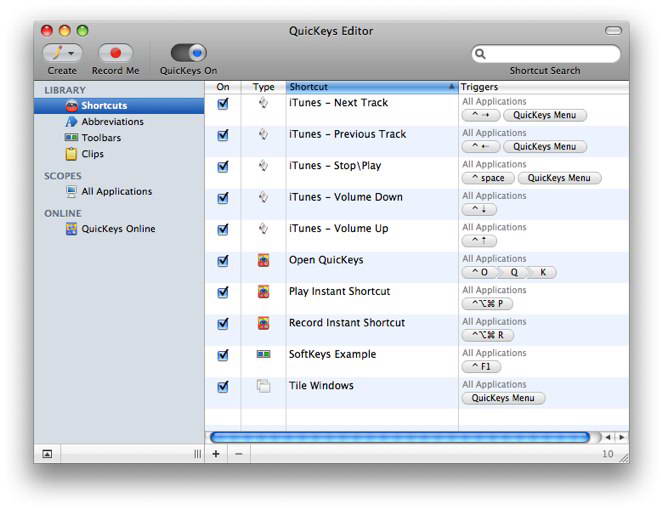Click the Clips clipboard icon
The height and width of the screenshot is (510, 663).
71,154
